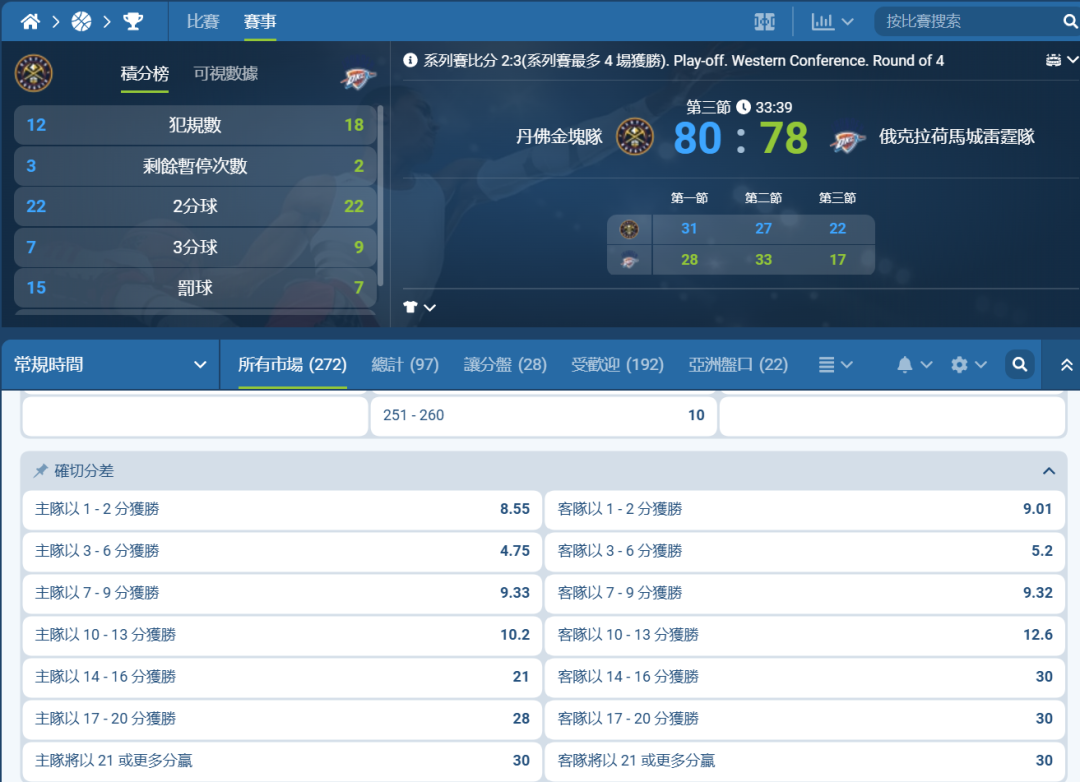Screen dimensions: 1080x782
Task: Click Thunder small logo in quarter table
Action: tap(629, 260)
